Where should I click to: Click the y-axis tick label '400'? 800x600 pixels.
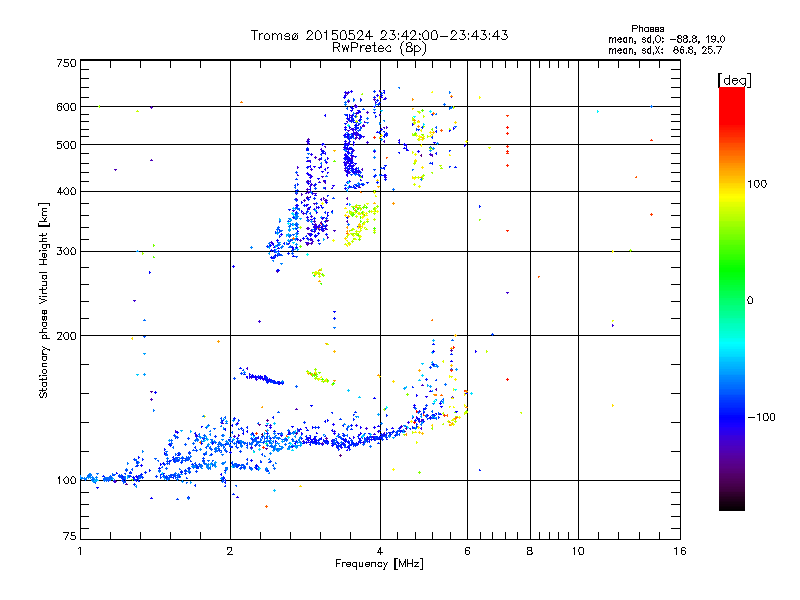66,191
